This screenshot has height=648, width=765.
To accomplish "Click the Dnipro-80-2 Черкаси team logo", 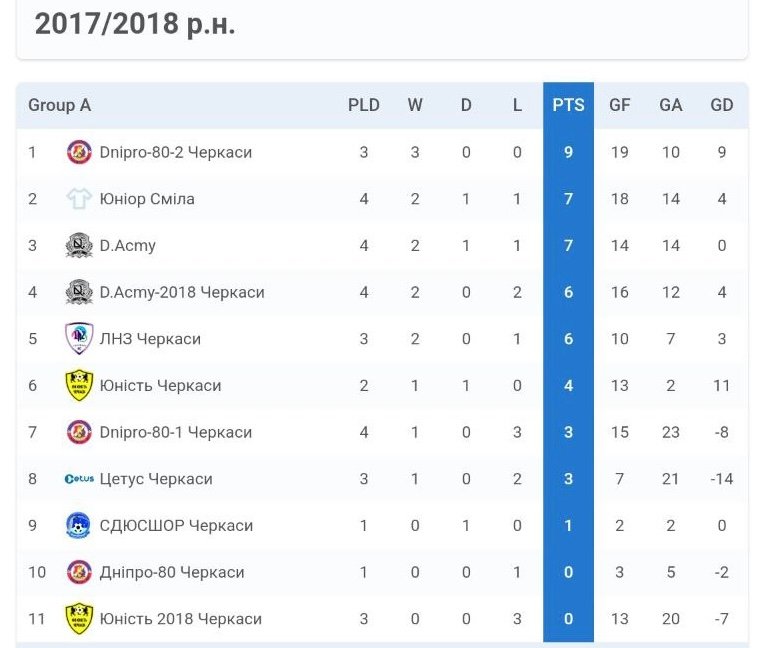I will pyautogui.click(x=79, y=152).
